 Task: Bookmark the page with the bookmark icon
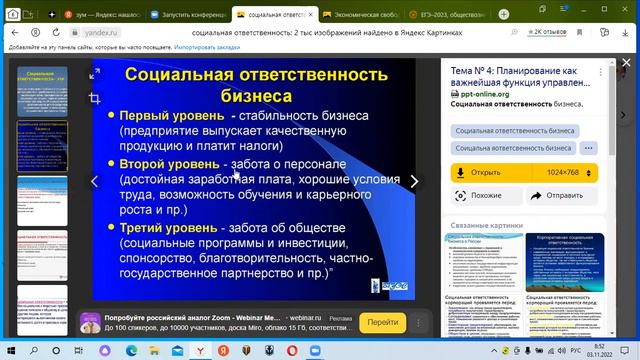tap(580, 33)
